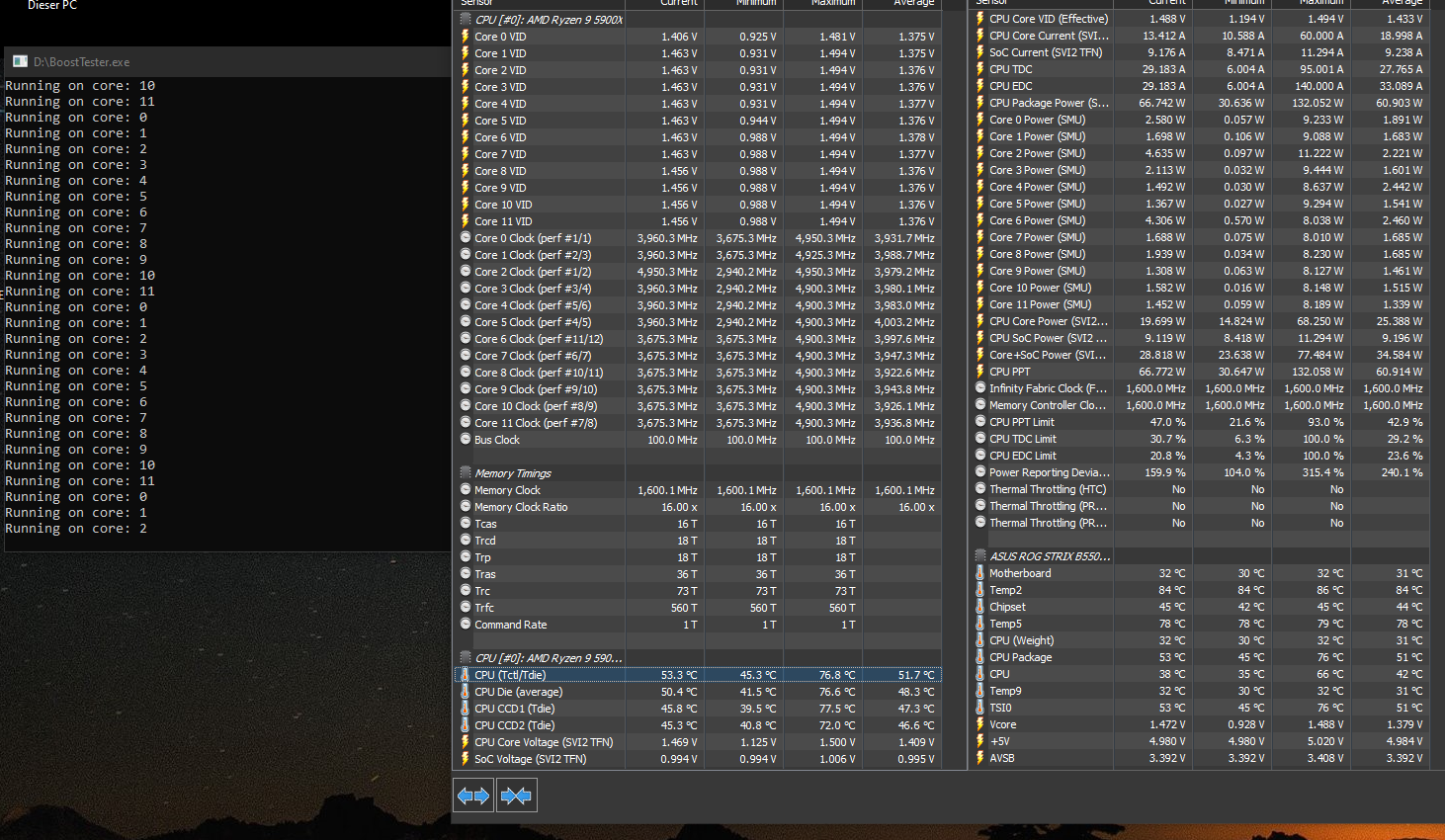
Task: Select the CPU [#0]: AMD Ryzen 9 5900X group header
Action: point(698,20)
